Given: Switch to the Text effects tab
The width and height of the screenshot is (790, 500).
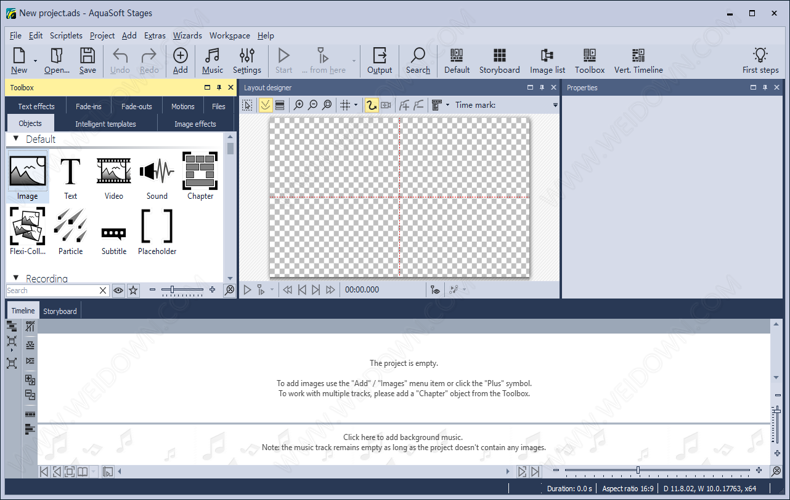Looking at the screenshot, I should (x=36, y=106).
